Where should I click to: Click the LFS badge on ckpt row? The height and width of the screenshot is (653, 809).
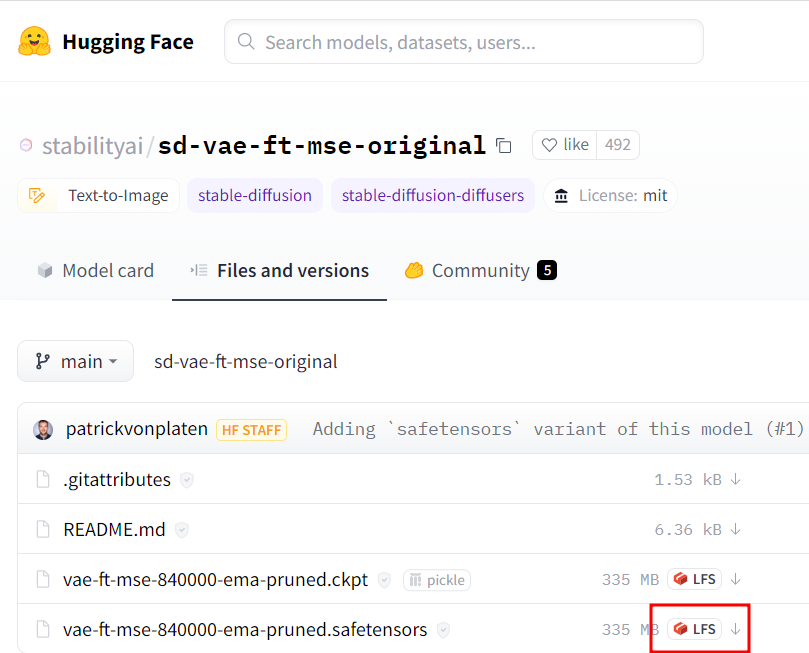click(694, 579)
